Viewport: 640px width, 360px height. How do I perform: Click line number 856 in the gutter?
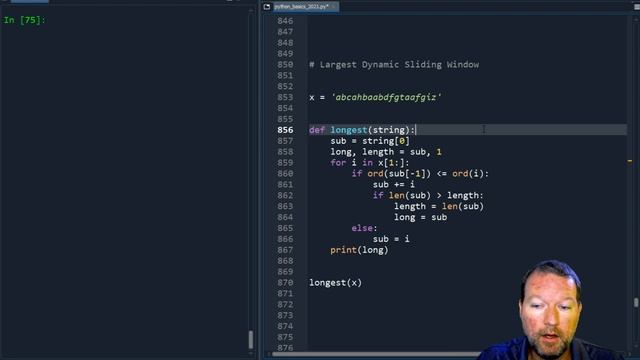pos(285,130)
